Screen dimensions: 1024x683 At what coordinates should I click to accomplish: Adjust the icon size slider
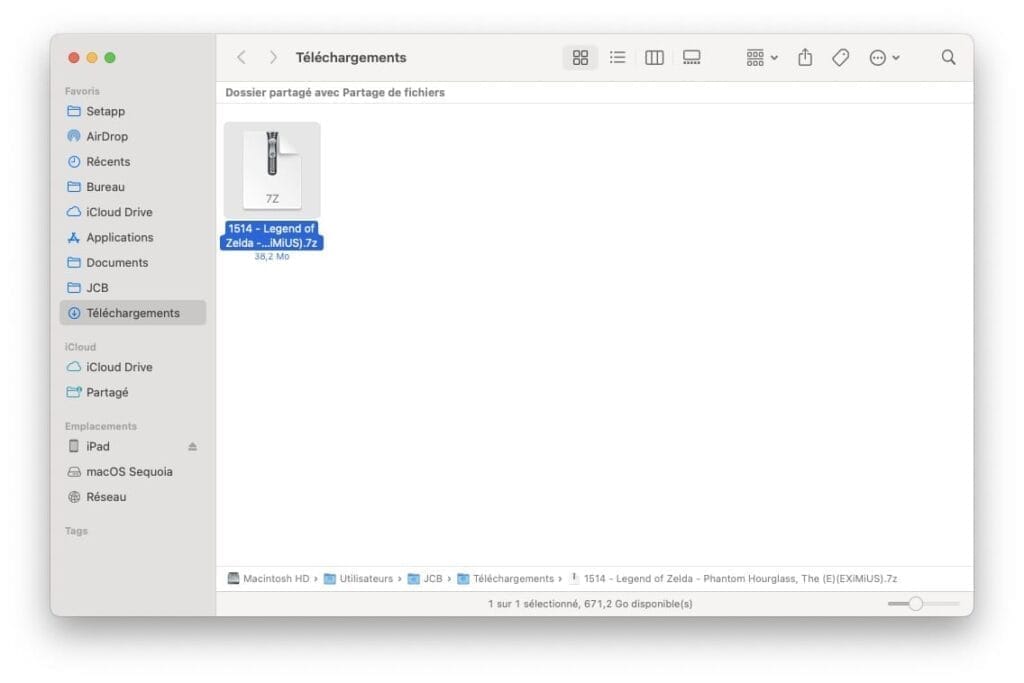pyautogui.click(x=915, y=604)
